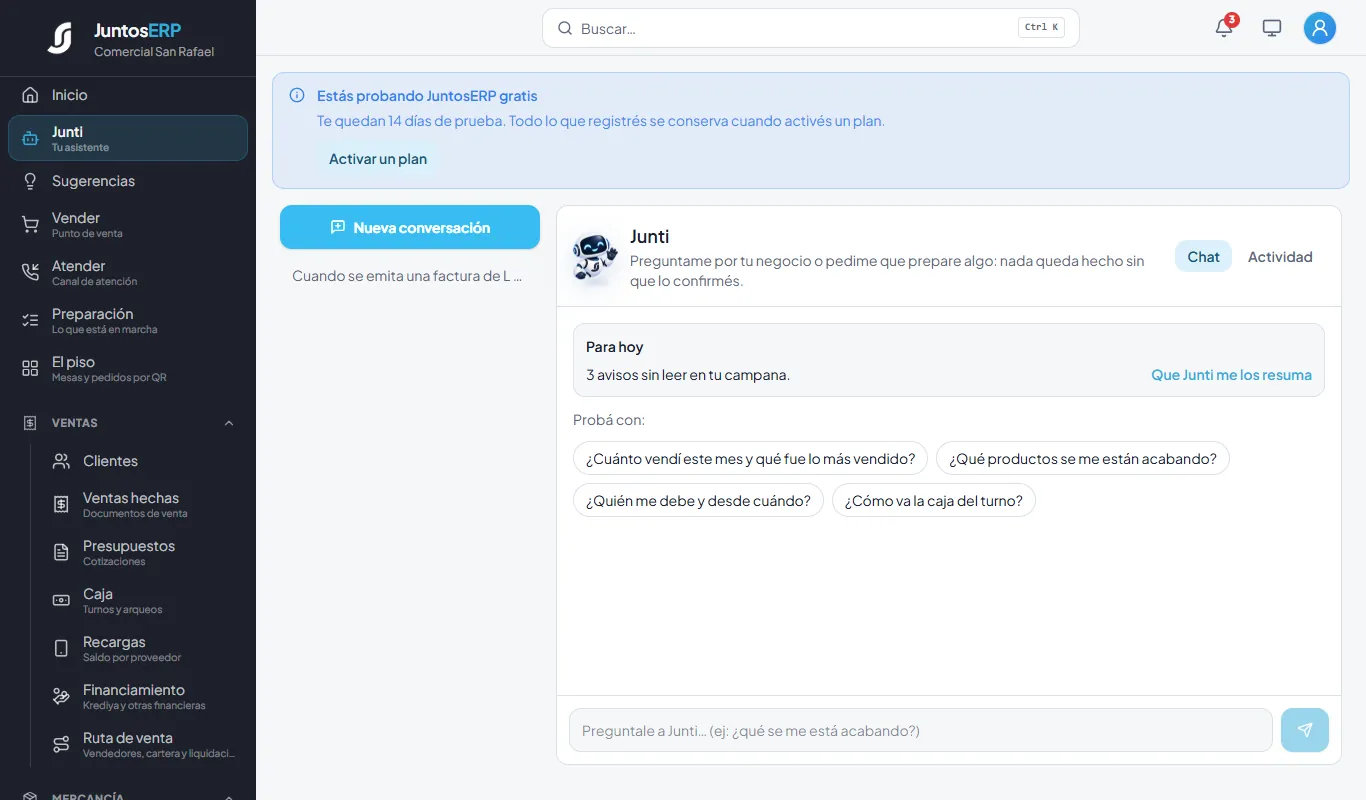Click the info icon in trial banner
The height and width of the screenshot is (800, 1366).
coord(297,96)
